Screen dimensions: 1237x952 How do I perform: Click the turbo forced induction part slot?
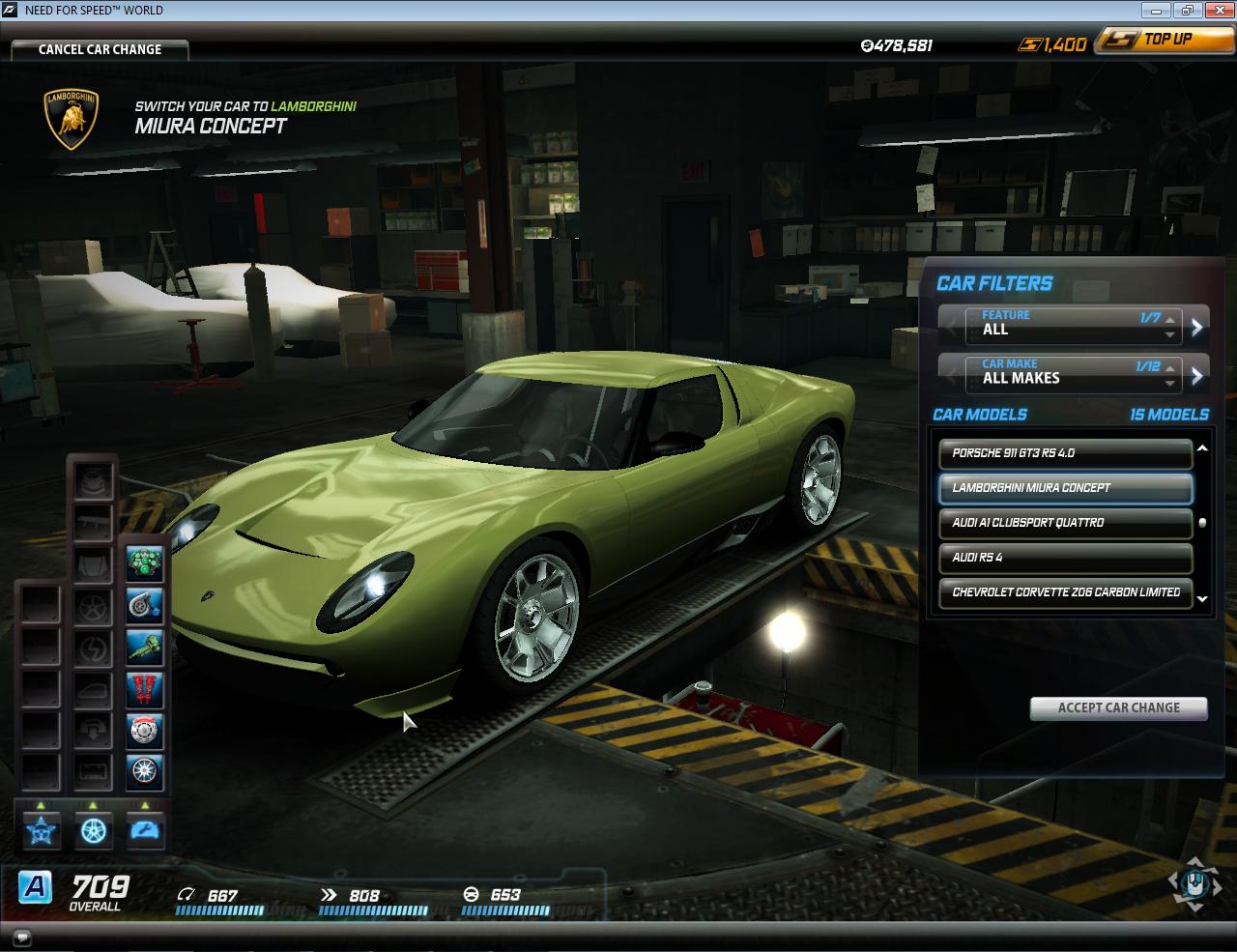(x=145, y=605)
